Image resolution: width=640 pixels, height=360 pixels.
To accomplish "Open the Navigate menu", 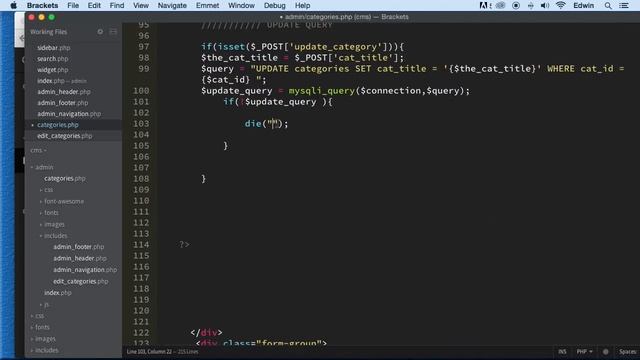I will [172, 5].
